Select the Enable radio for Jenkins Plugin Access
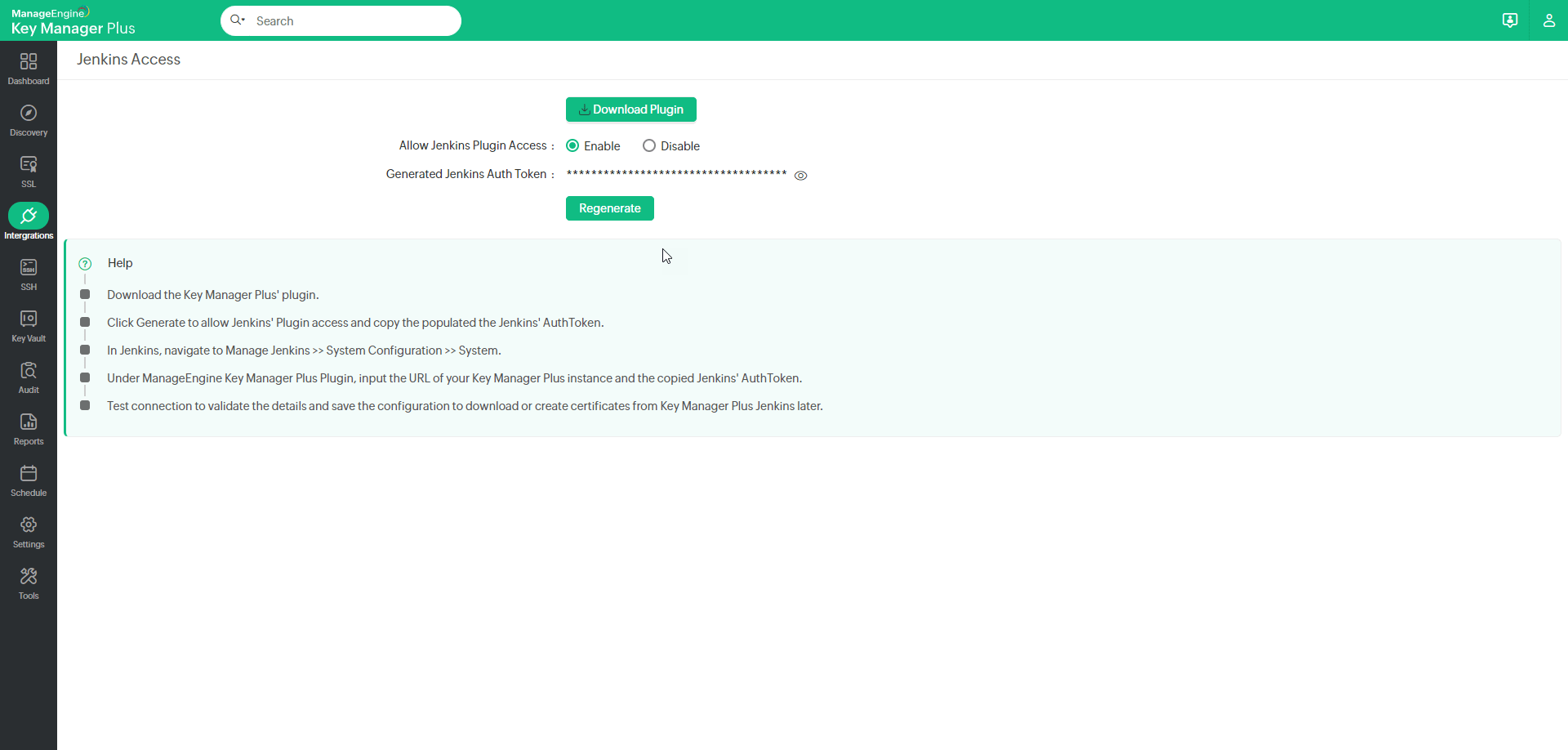Image resolution: width=1568 pixels, height=750 pixels. click(x=572, y=145)
